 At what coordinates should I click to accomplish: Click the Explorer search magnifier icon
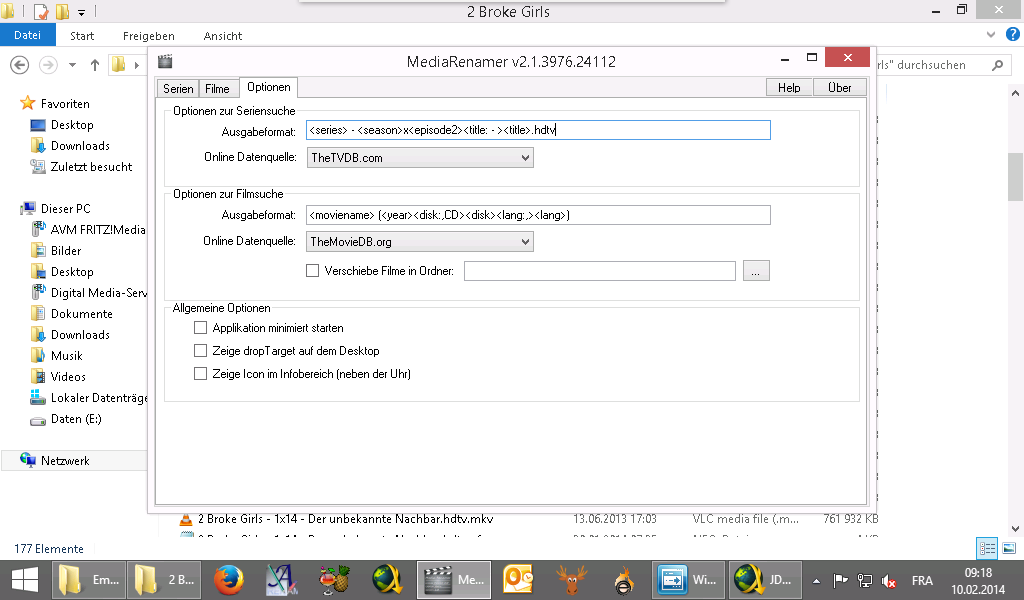click(997, 65)
